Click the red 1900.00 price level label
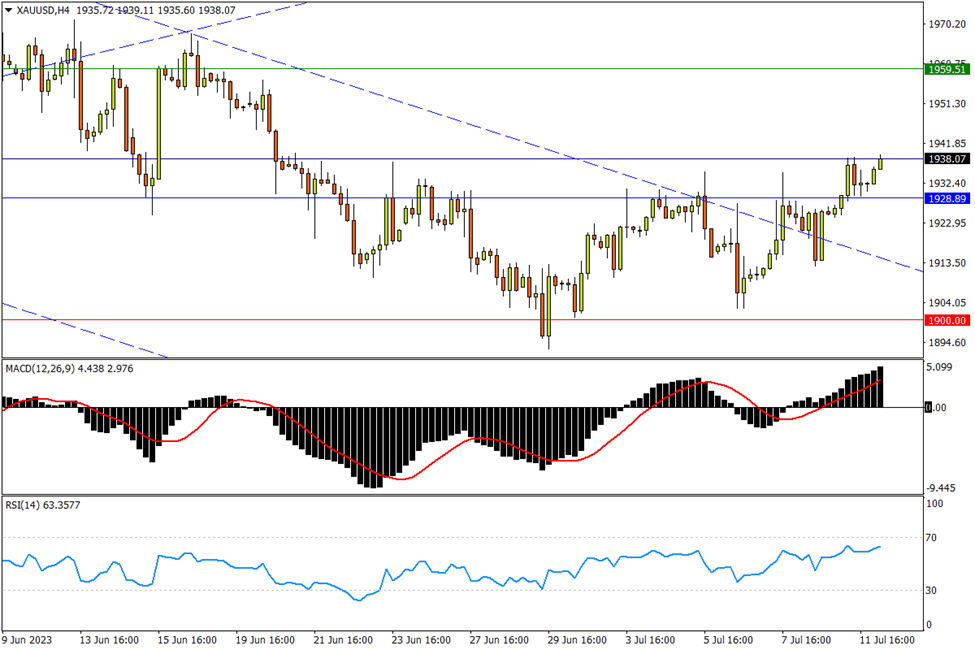This screenshot has height=650, width=975. coord(946,320)
